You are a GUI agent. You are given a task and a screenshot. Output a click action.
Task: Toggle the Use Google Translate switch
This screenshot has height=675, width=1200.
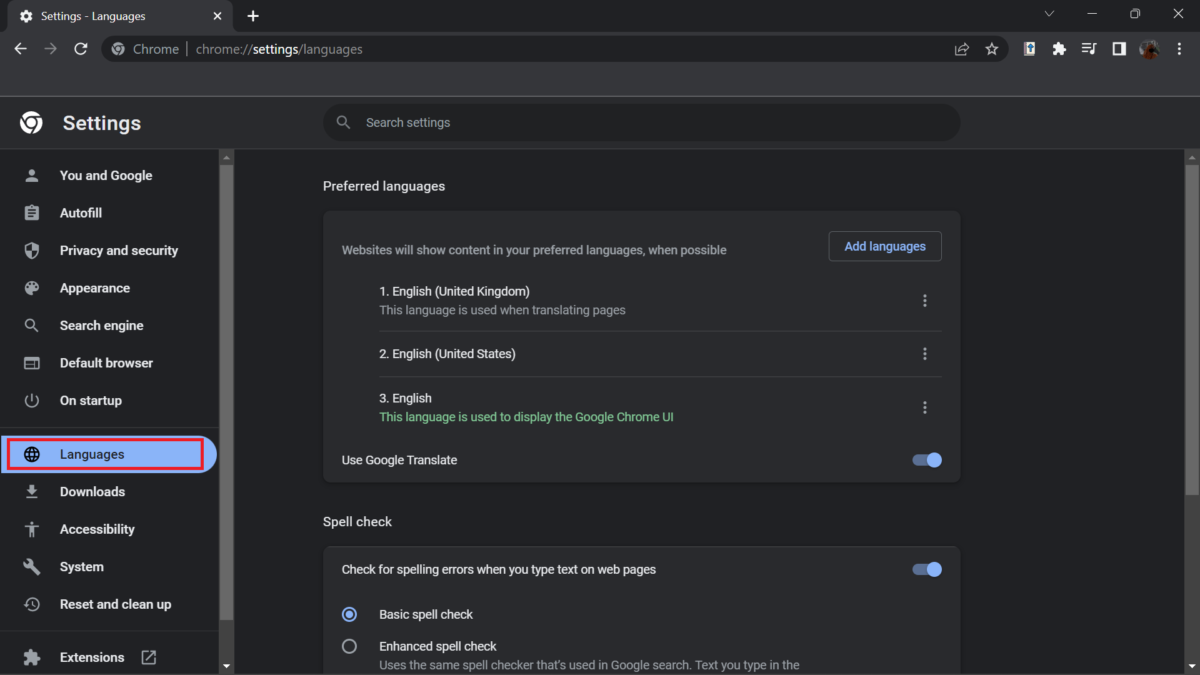tap(927, 460)
